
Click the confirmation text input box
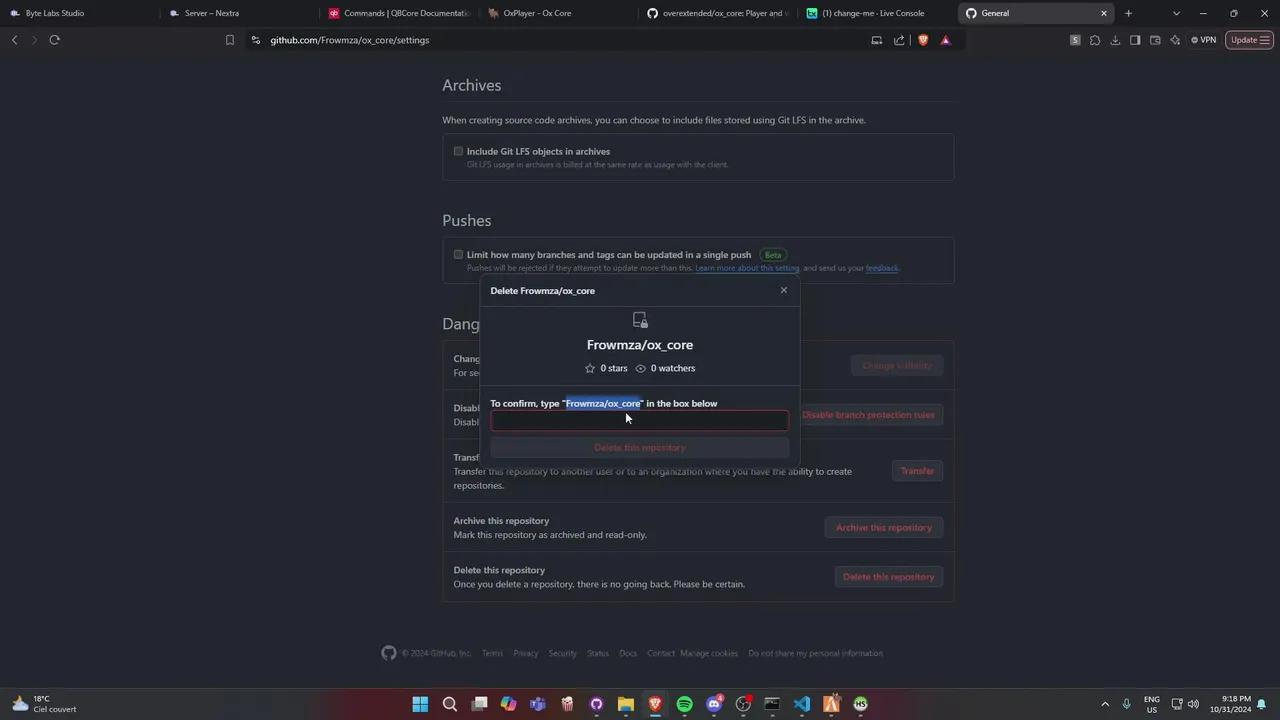pyautogui.click(x=639, y=421)
